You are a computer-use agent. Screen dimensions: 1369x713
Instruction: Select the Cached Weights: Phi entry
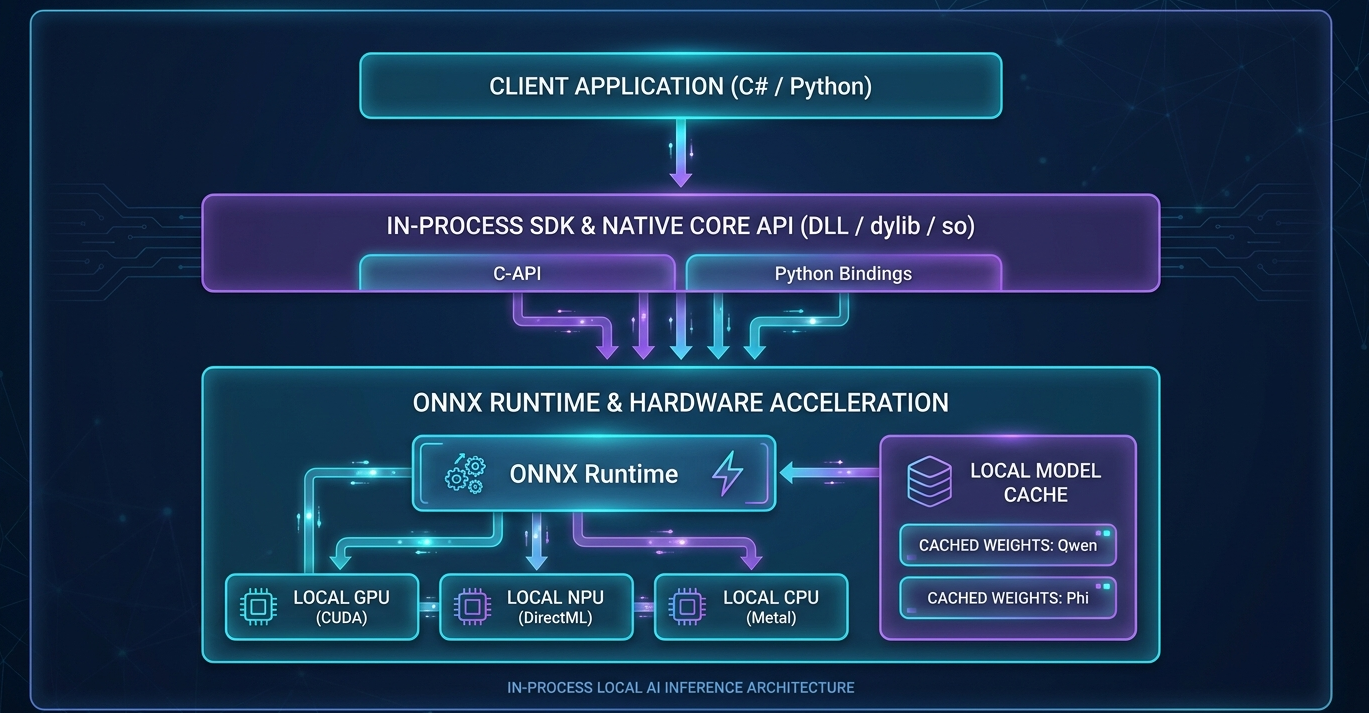1007,598
